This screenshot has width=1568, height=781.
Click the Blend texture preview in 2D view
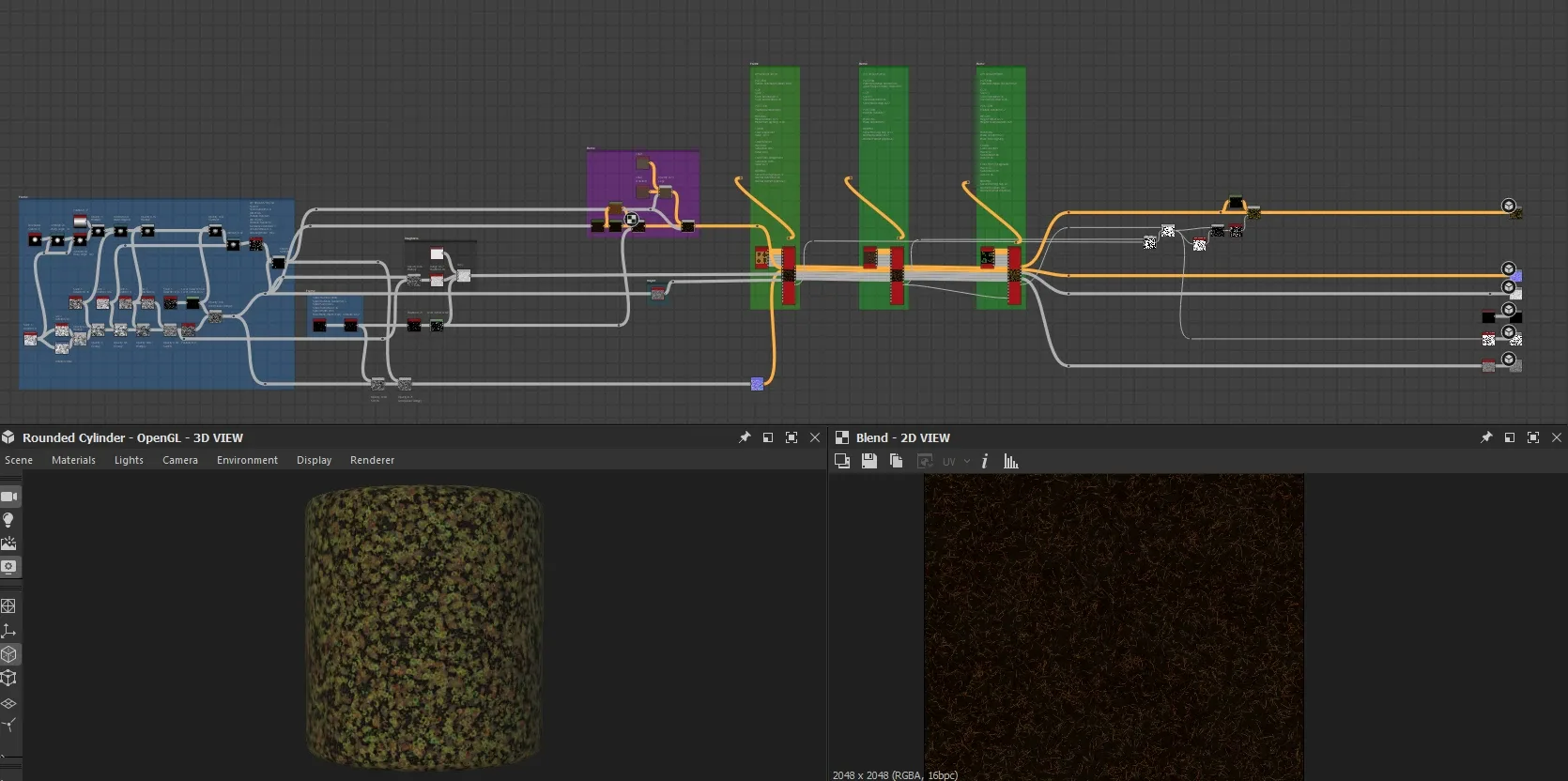coord(1114,627)
